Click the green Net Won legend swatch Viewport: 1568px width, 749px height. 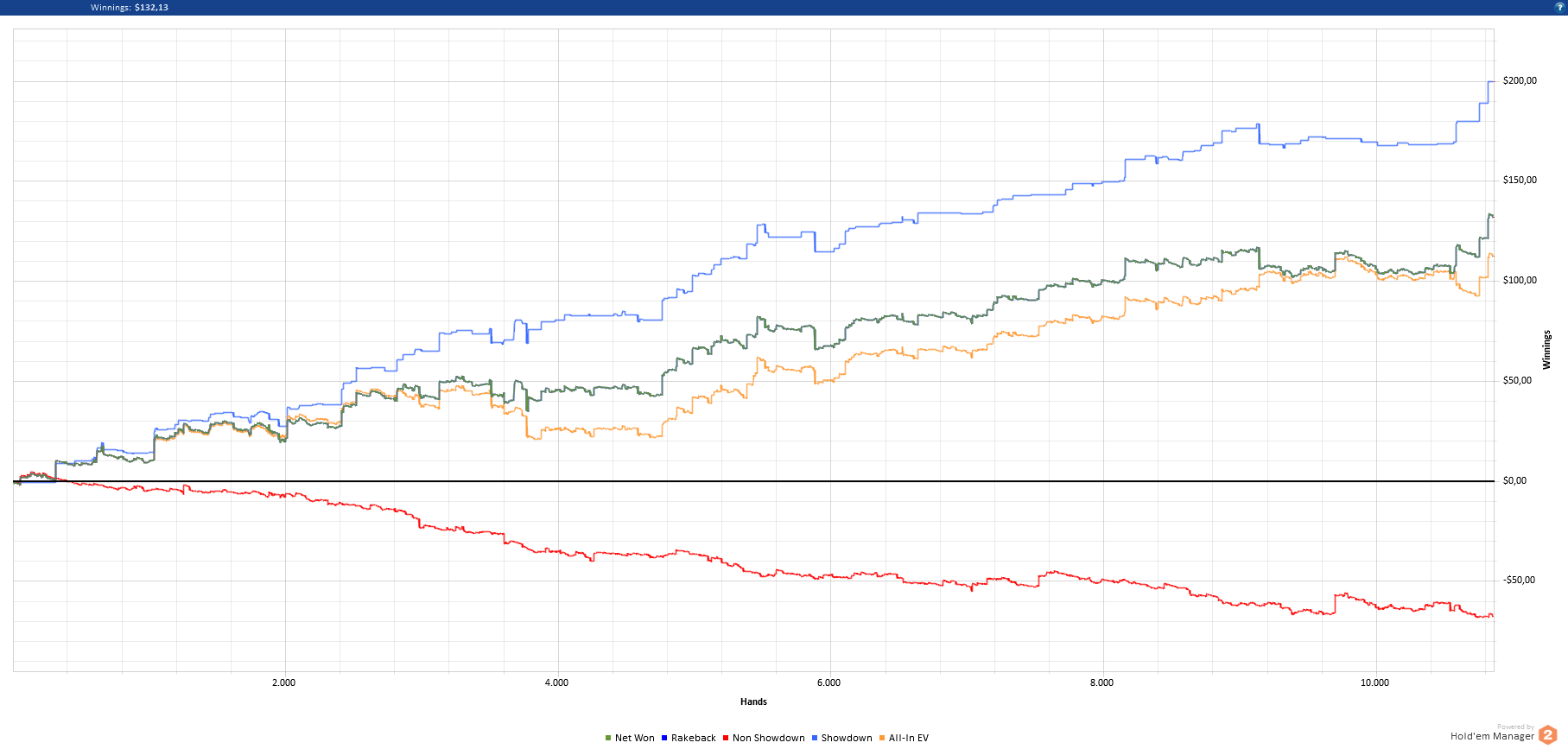click(x=608, y=738)
